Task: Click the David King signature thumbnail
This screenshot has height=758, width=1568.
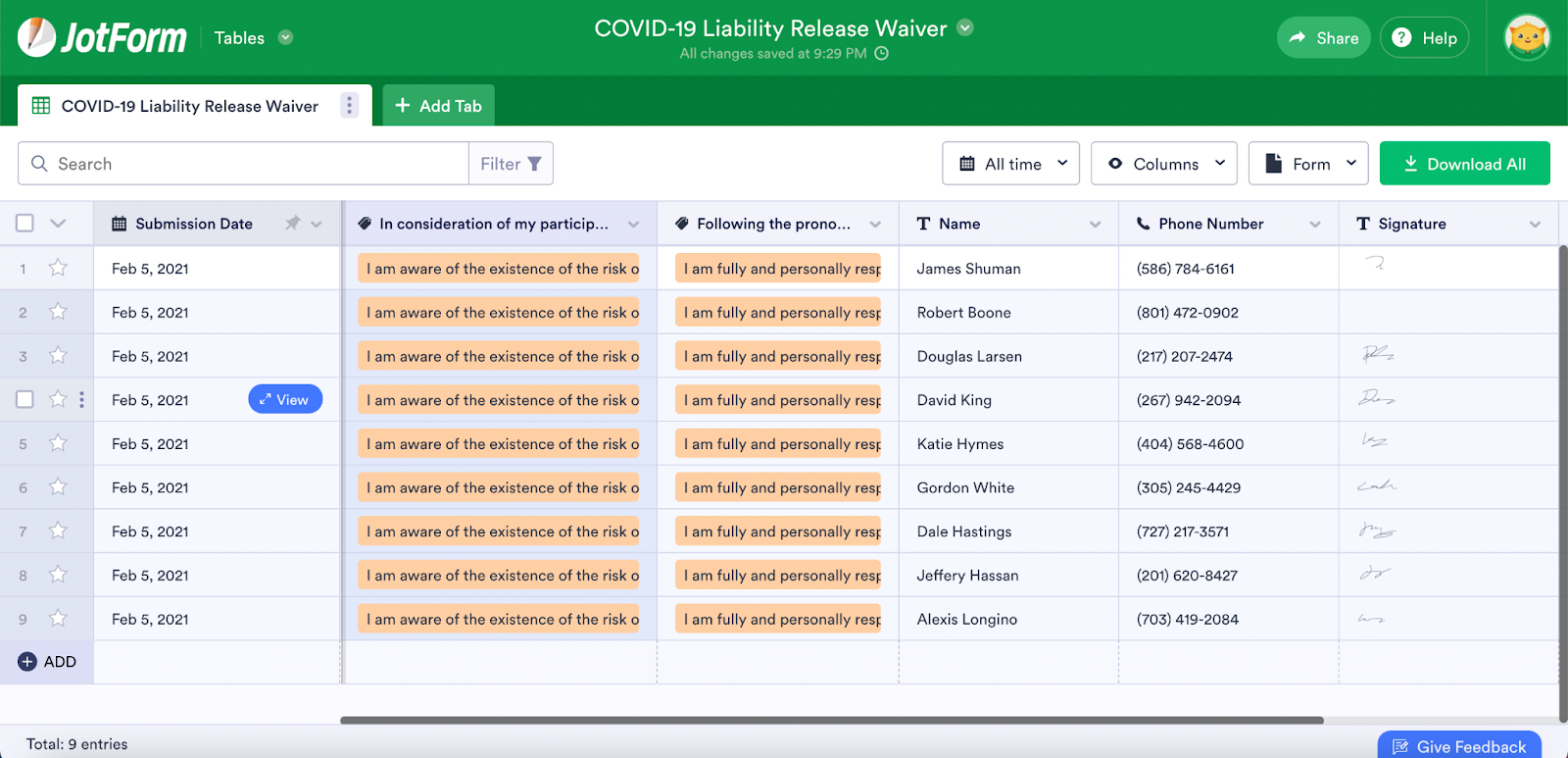Action: tap(1376, 398)
